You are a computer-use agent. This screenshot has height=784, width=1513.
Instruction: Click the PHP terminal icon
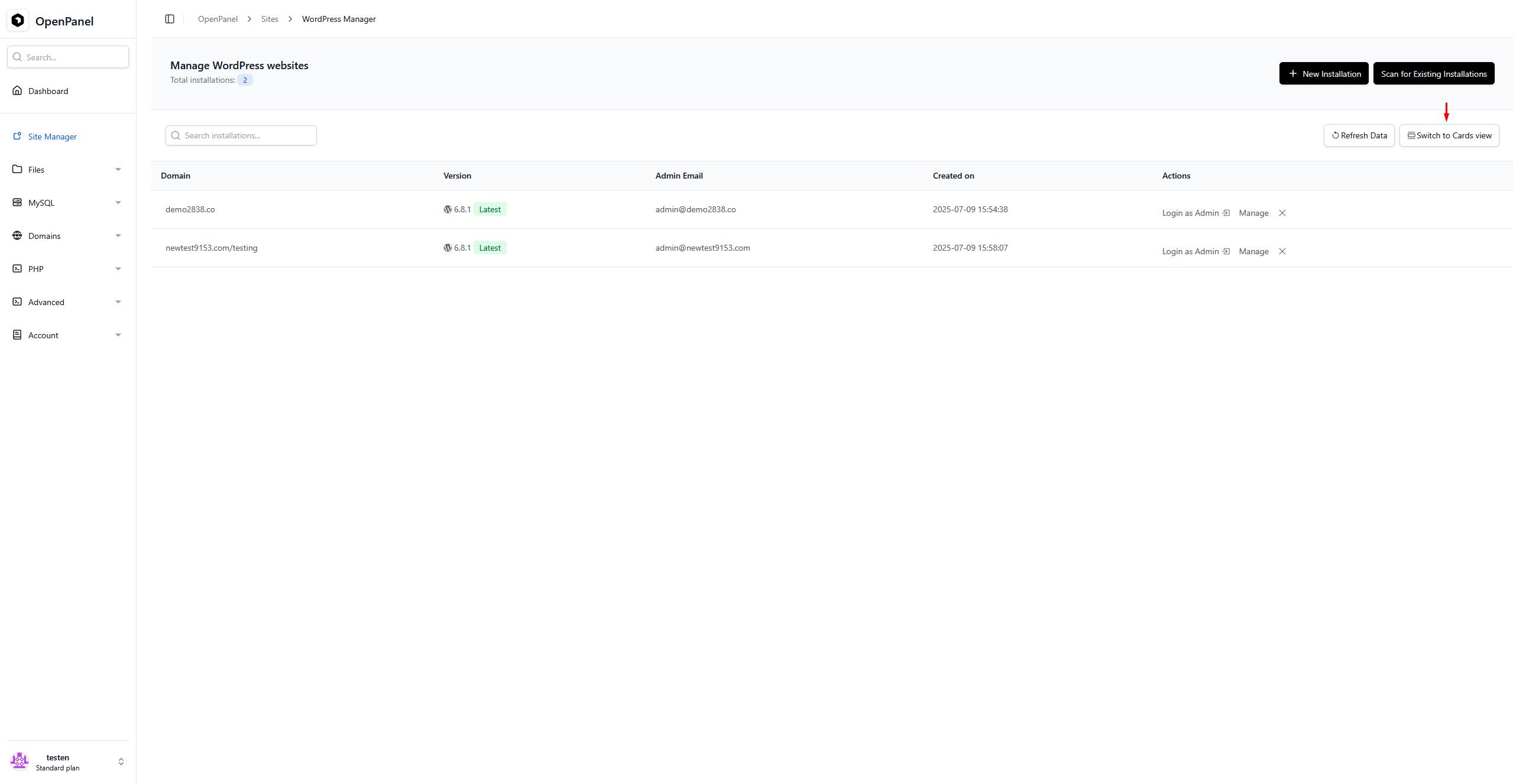click(17, 268)
